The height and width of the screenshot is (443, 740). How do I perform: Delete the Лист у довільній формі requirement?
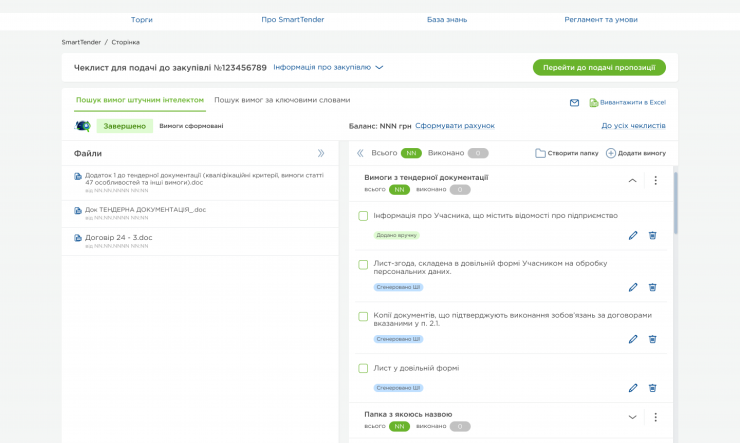tap(652, 388)
